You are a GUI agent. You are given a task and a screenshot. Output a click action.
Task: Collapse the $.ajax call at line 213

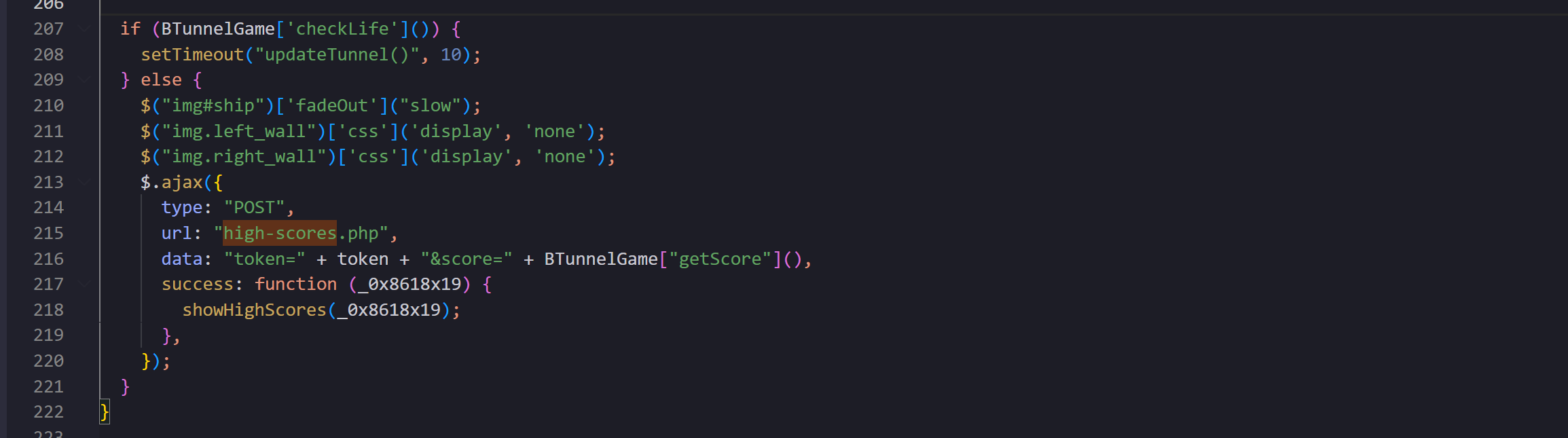pos(84,182)
